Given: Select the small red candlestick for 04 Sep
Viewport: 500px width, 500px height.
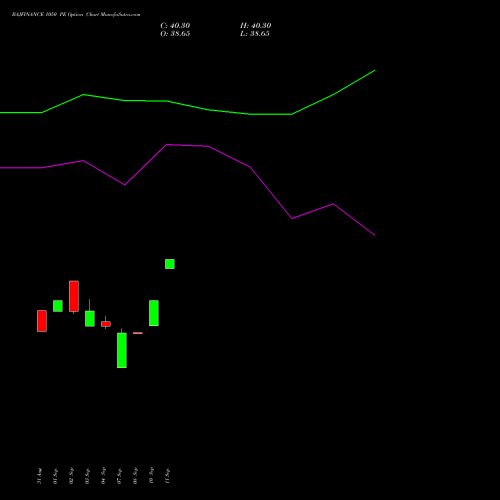Looking at the screenshot, I should tap(106, 324).
